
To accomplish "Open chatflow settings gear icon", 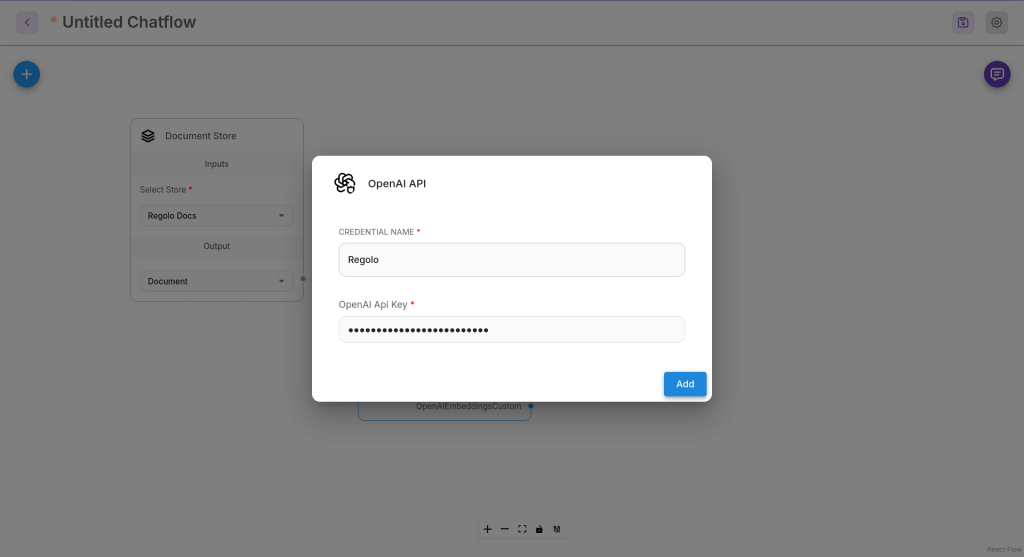I will pyautogui.click(x=997, y=22).
